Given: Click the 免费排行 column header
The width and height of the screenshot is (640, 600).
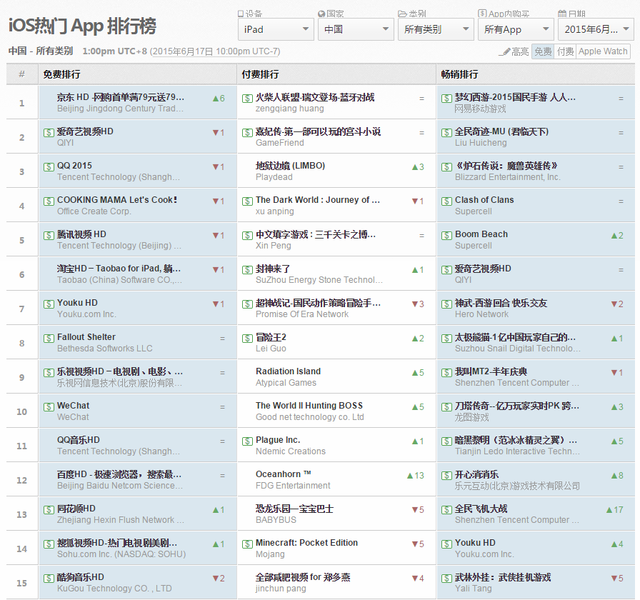Looking at the screenshot, I should 61,74.
